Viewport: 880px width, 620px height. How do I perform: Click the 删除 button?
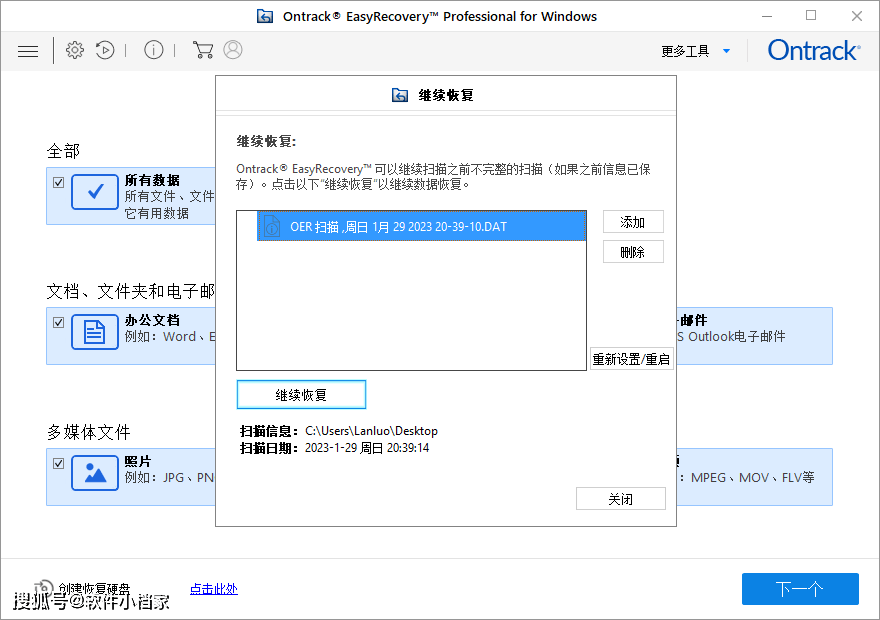click(x=633, y=252)
